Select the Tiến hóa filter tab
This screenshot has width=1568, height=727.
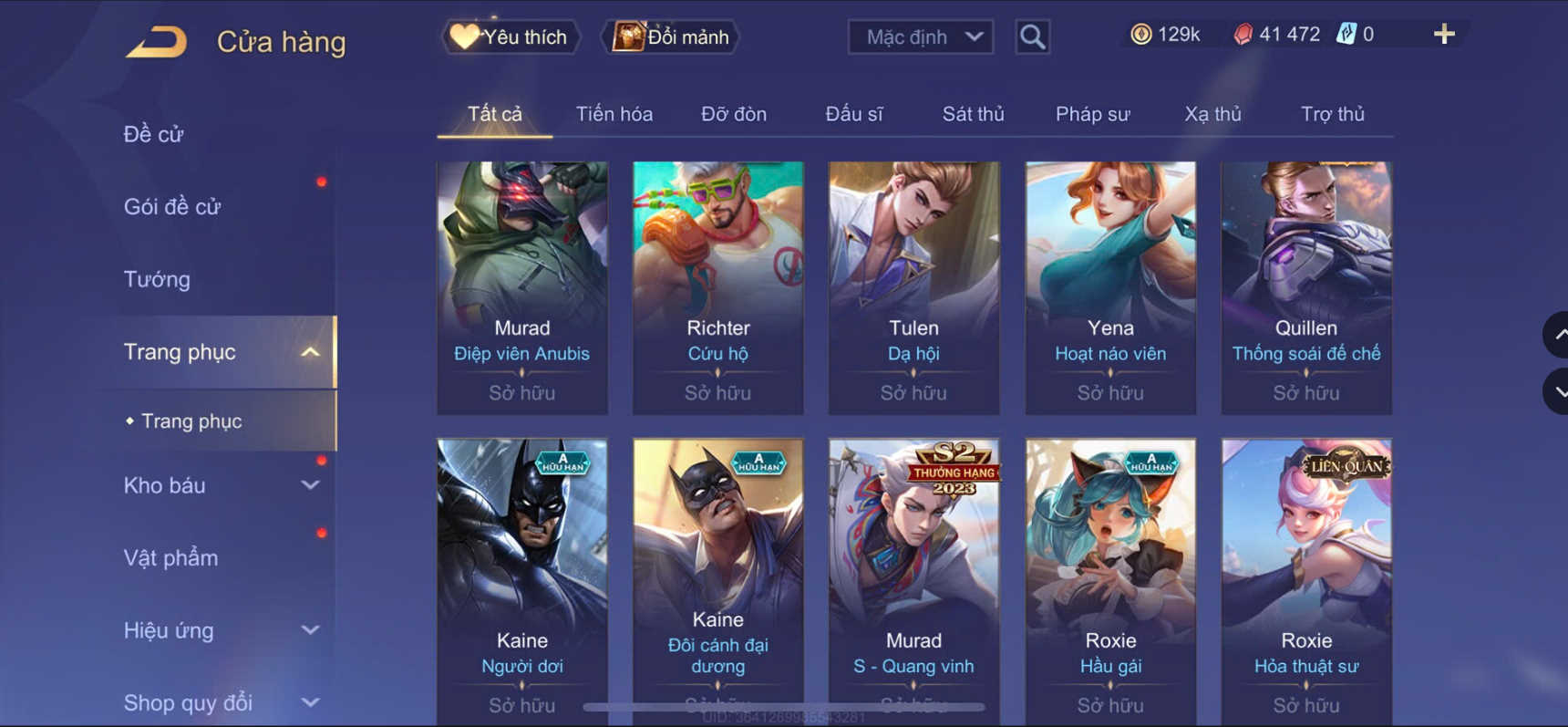[614, 114]
